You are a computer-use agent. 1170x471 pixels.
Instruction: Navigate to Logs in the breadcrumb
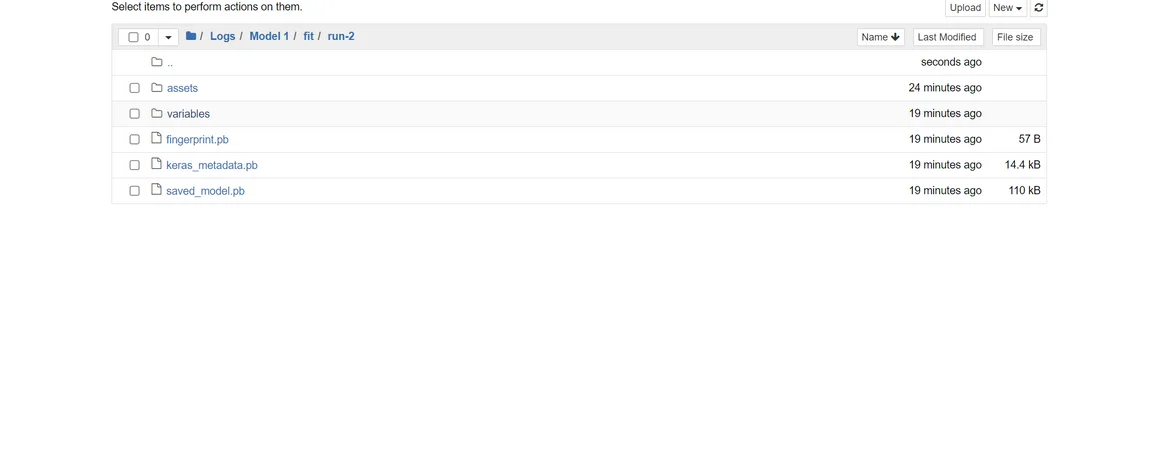pyautogui.click(x=222, y=37)
